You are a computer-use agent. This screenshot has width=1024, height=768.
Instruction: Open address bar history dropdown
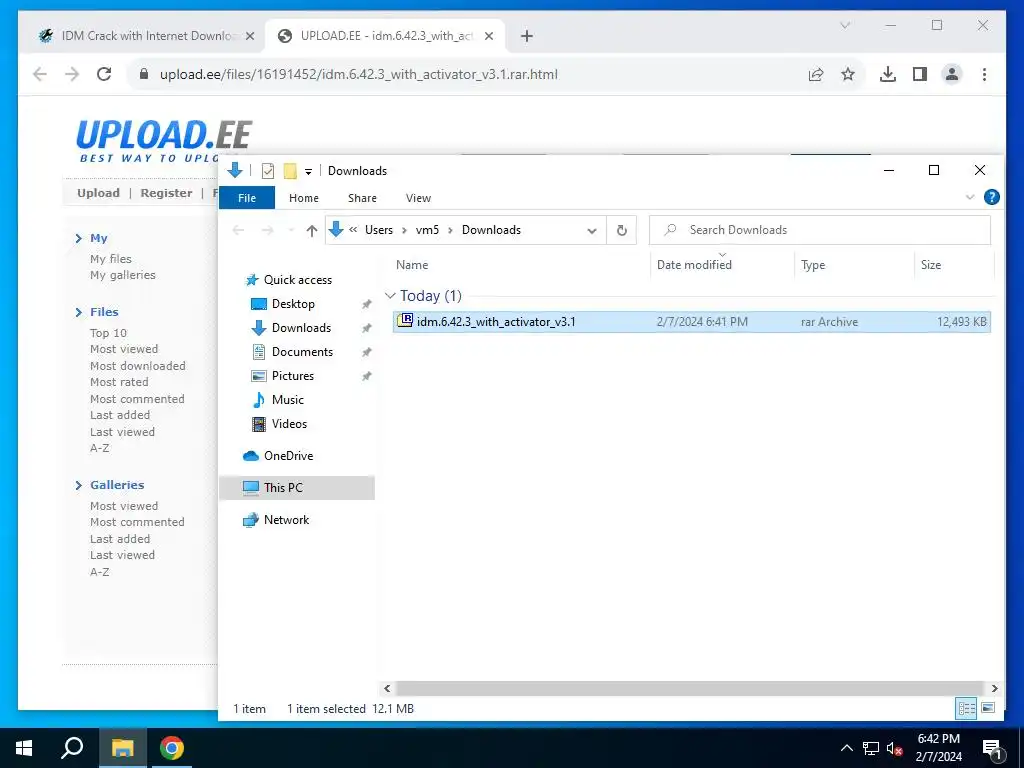point(592,231)
